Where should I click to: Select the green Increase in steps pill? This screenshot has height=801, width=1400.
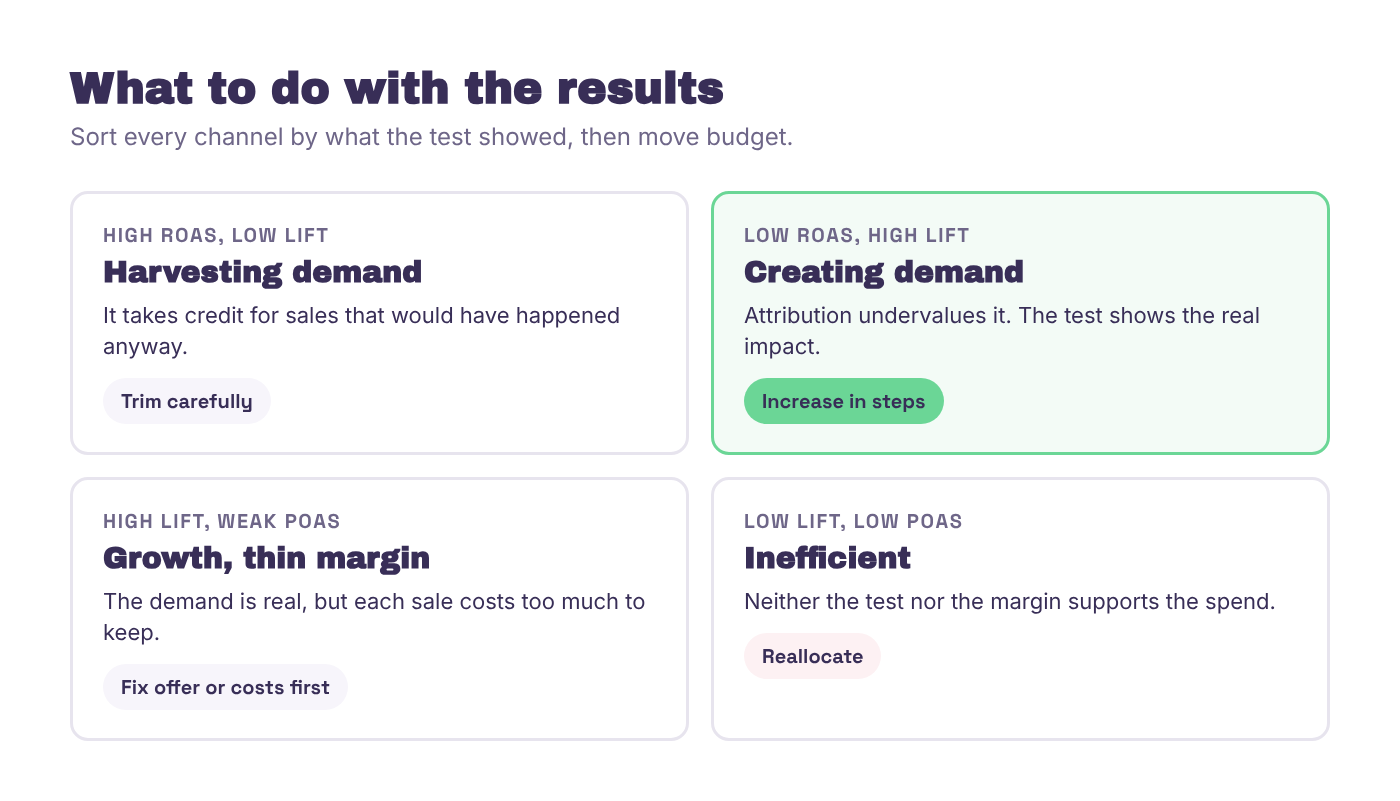tap(843, 401)
